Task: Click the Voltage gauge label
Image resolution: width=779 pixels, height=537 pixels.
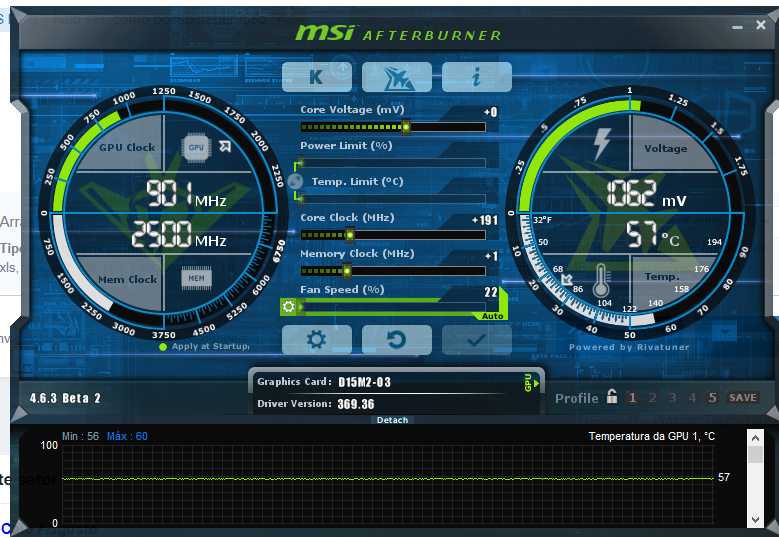Action: pyautogui.click(x=666, y=149)
